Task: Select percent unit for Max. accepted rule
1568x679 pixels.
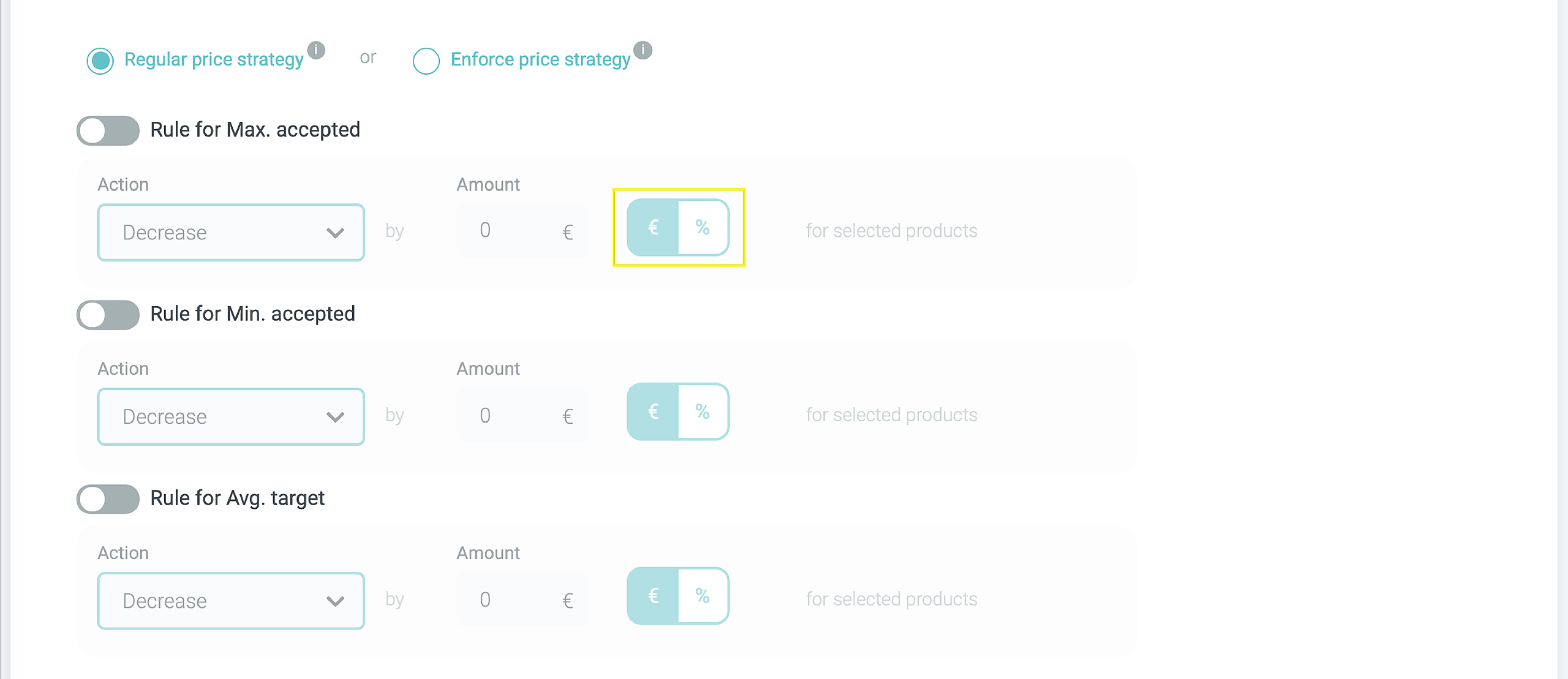Action: (703, 228)
